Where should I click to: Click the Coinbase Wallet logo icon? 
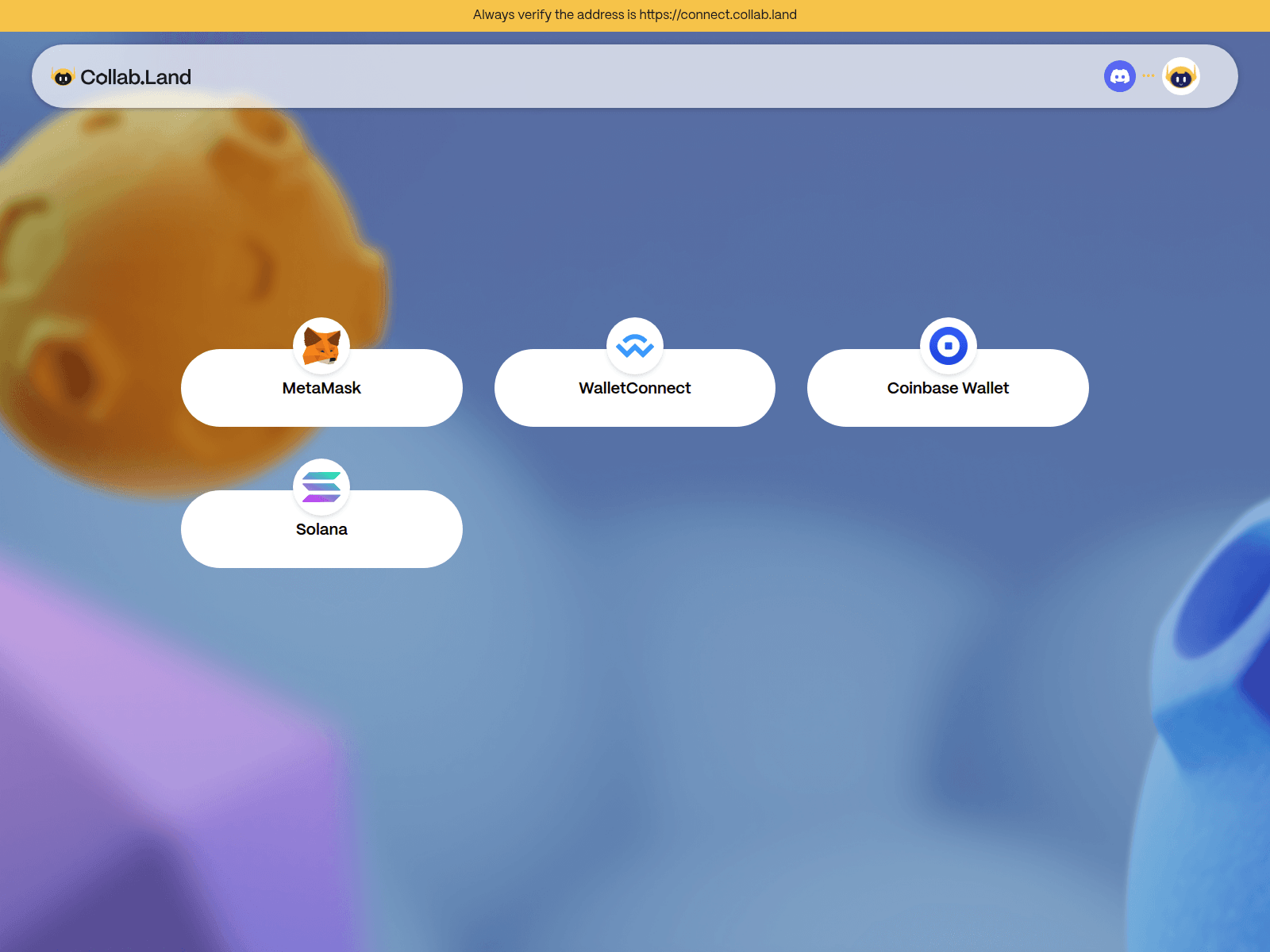click(x=949, y=346)
